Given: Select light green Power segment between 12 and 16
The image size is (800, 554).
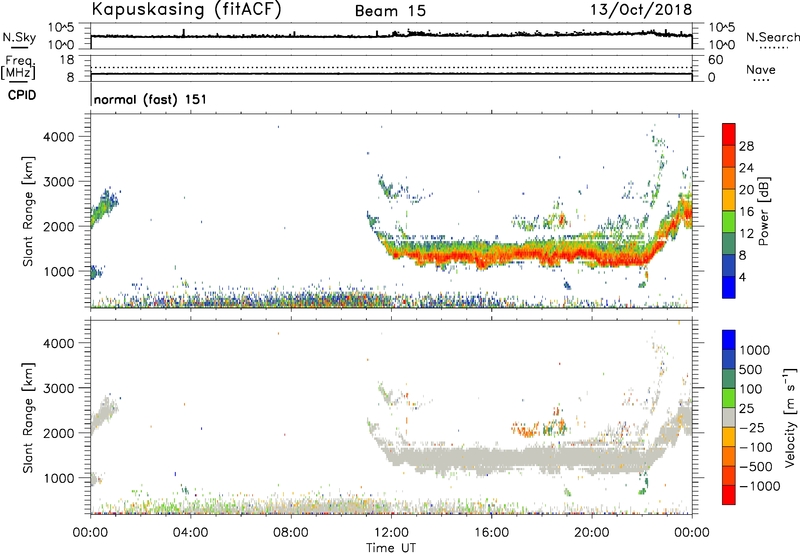Looking at the screenshot, I should (729, 222).
